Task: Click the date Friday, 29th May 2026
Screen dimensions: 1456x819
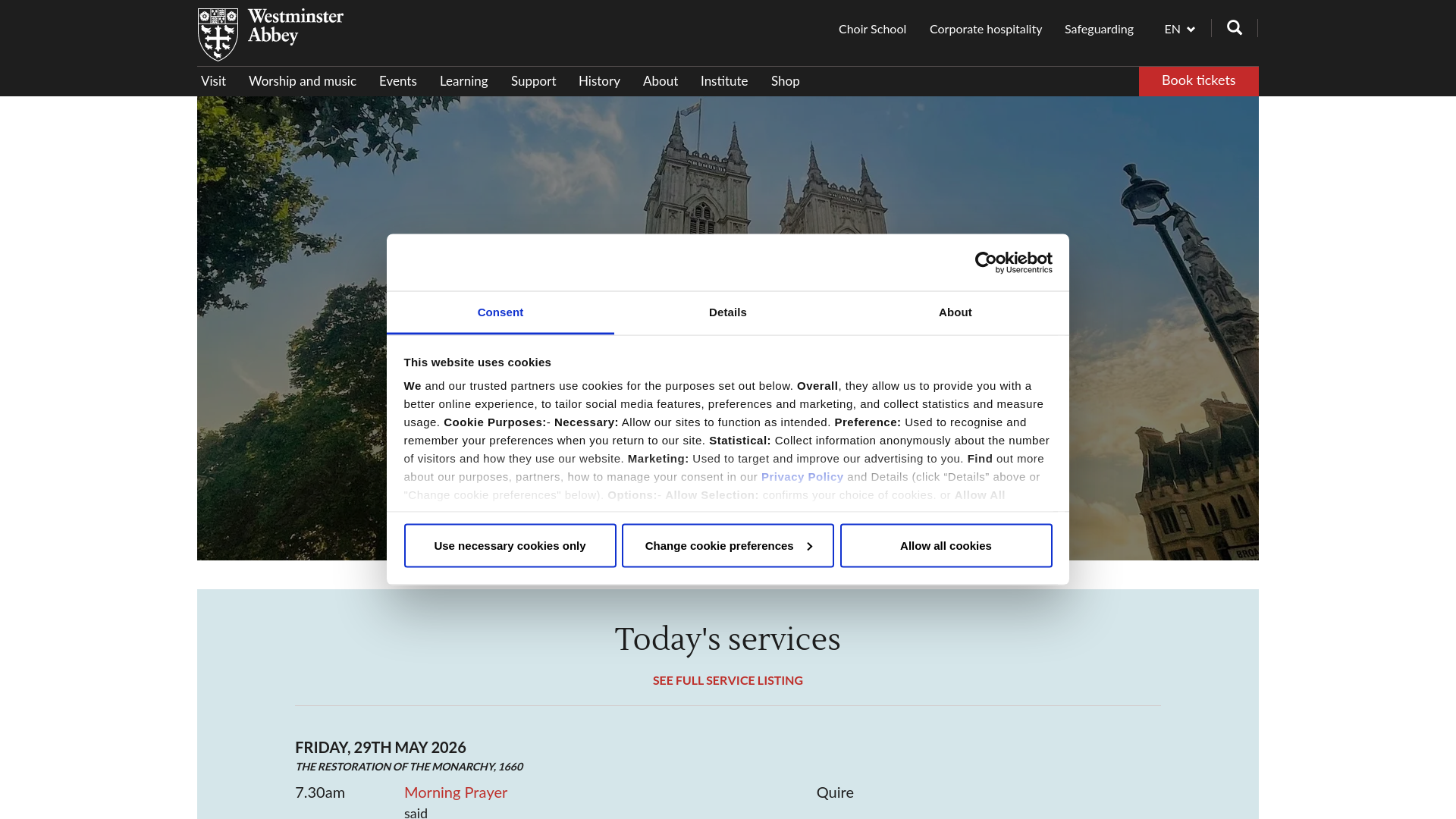Action: (x=381, y=748)
